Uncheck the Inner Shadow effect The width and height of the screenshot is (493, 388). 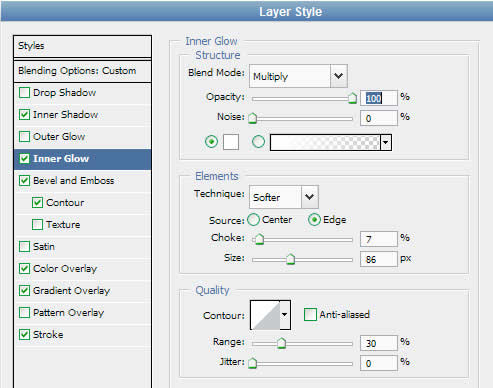click(24, 114)
